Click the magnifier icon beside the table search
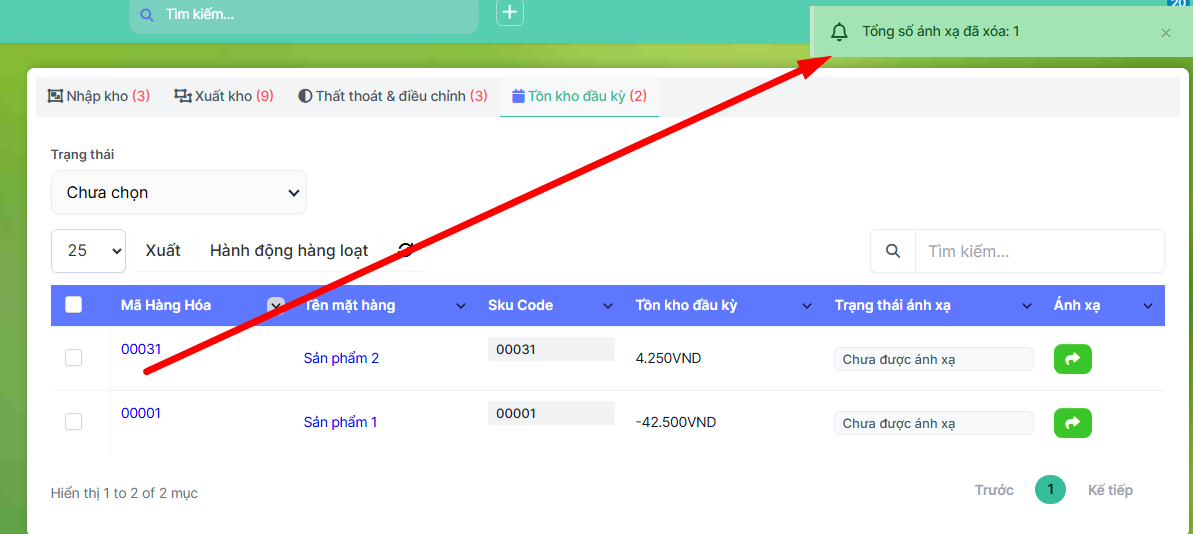1193x534 pixels. point(893,251)
